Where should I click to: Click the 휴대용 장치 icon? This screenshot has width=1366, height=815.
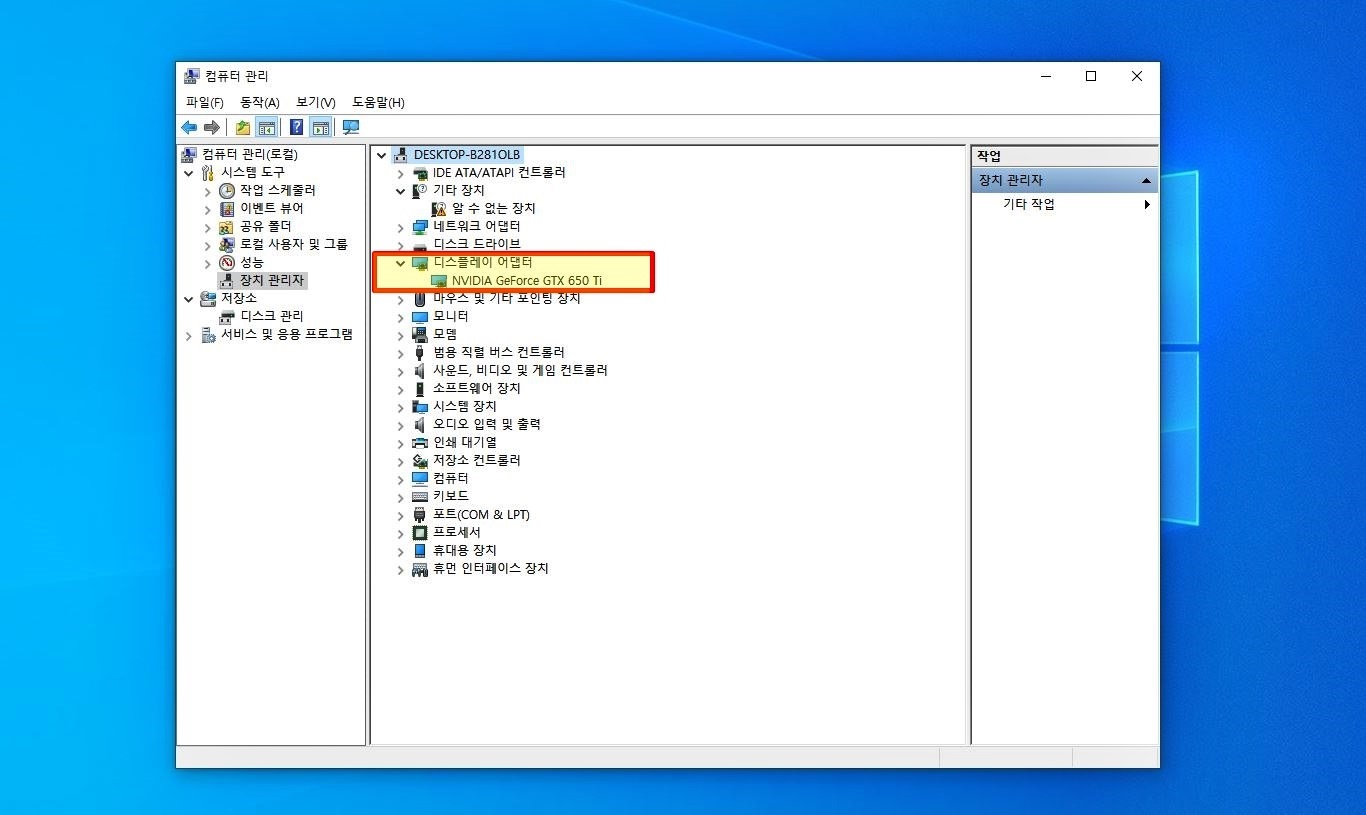pos(420,550)
